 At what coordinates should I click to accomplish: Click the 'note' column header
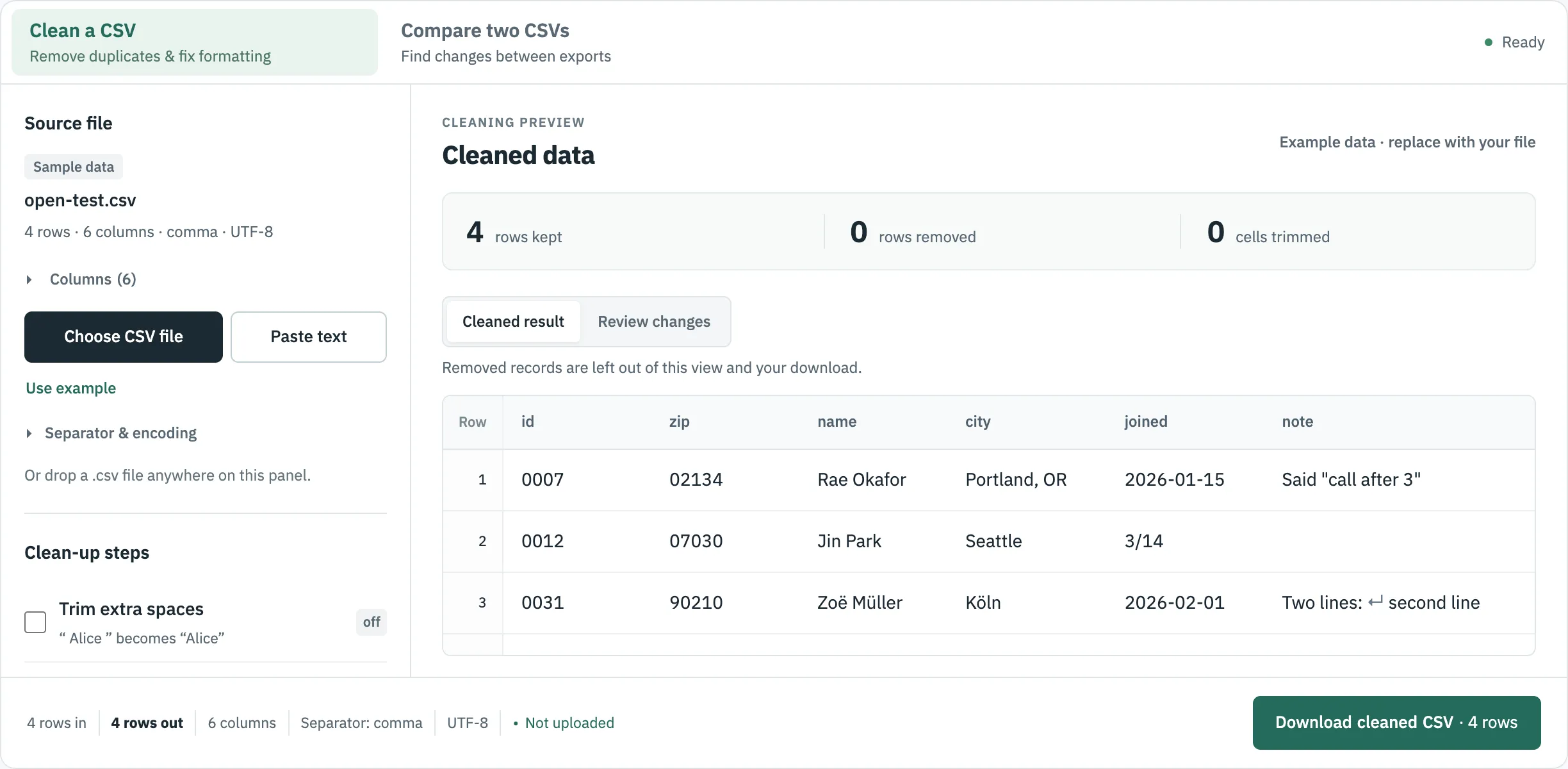pos(1298,422)
